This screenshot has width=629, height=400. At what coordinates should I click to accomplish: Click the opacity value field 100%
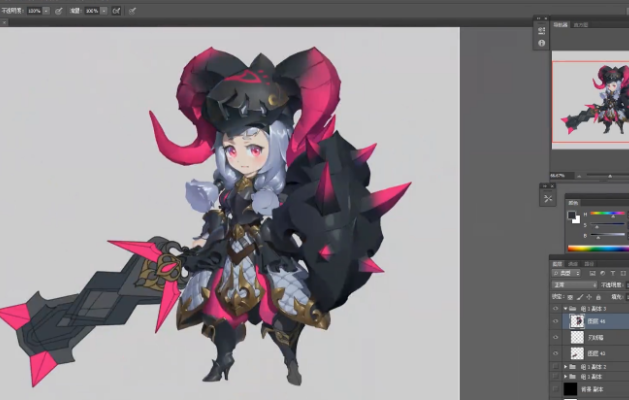pyautogui.click(x=34, y=11)
